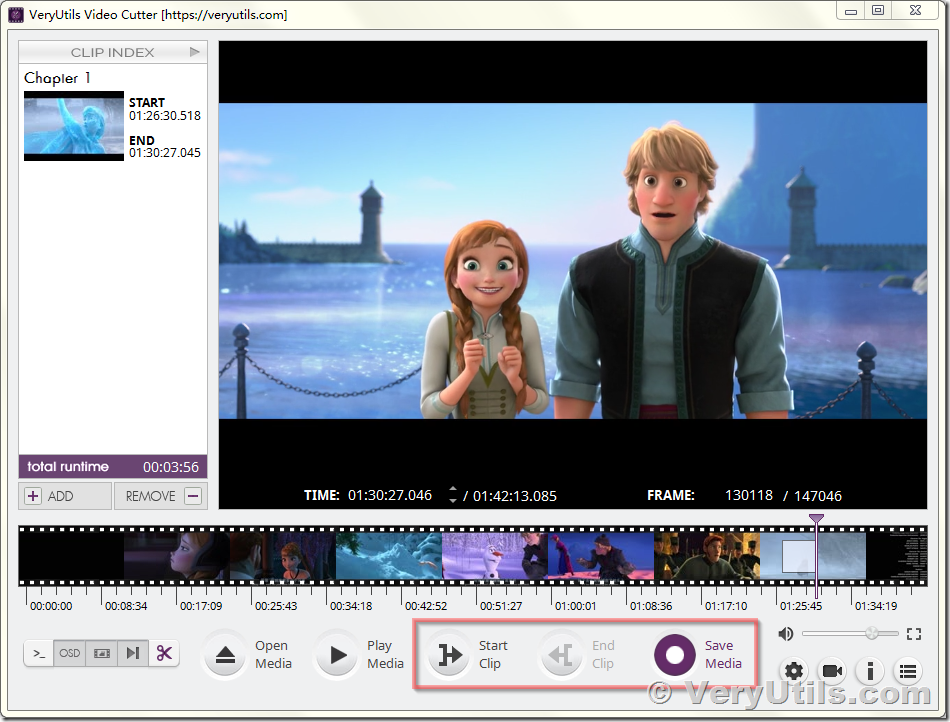Select the Chapter 1 clip thumbnail
Screen dimensions: 950x722
click(74, 126)
